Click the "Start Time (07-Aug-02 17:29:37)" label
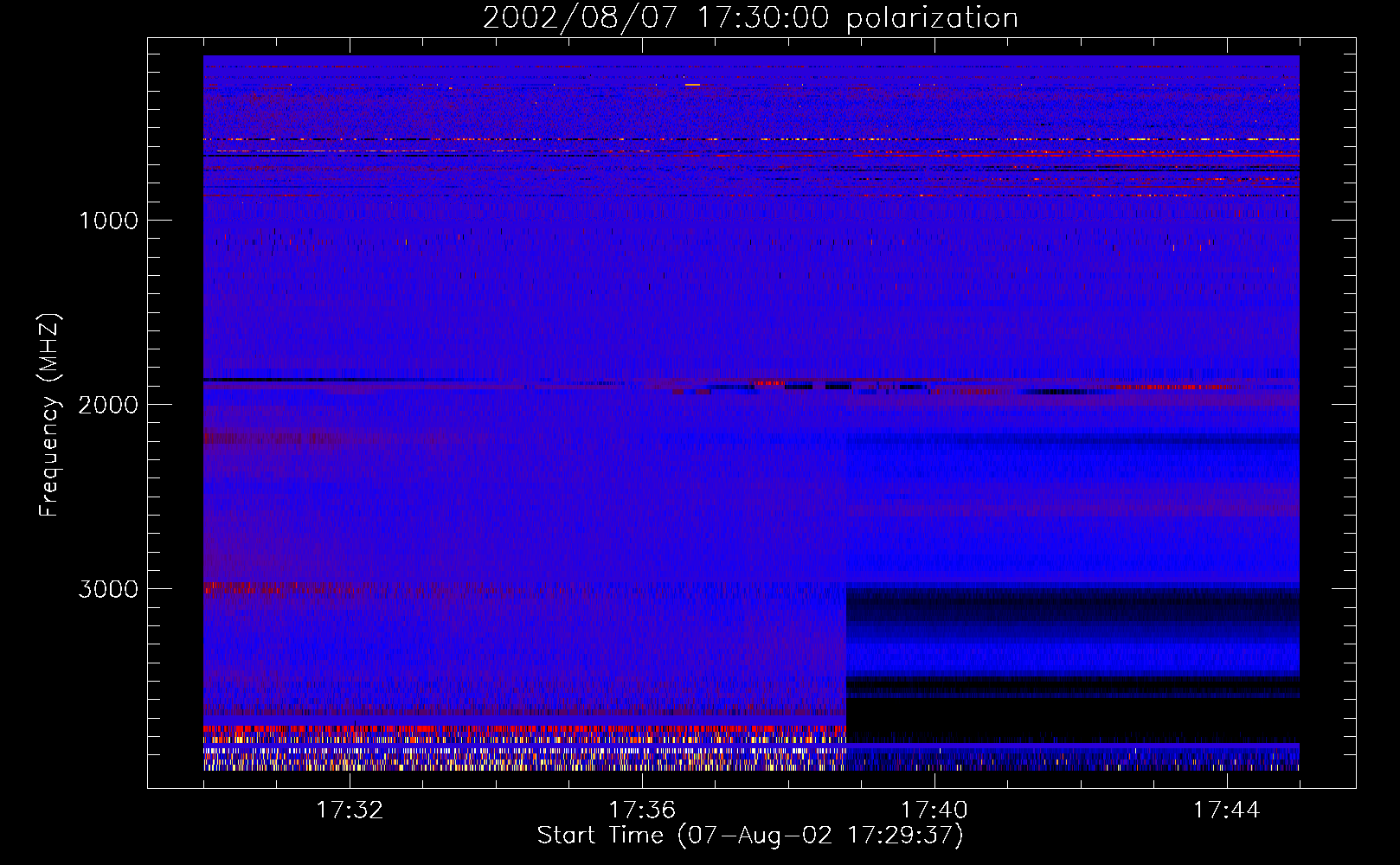Screen dimensions: 1400x865 [750, 836]
